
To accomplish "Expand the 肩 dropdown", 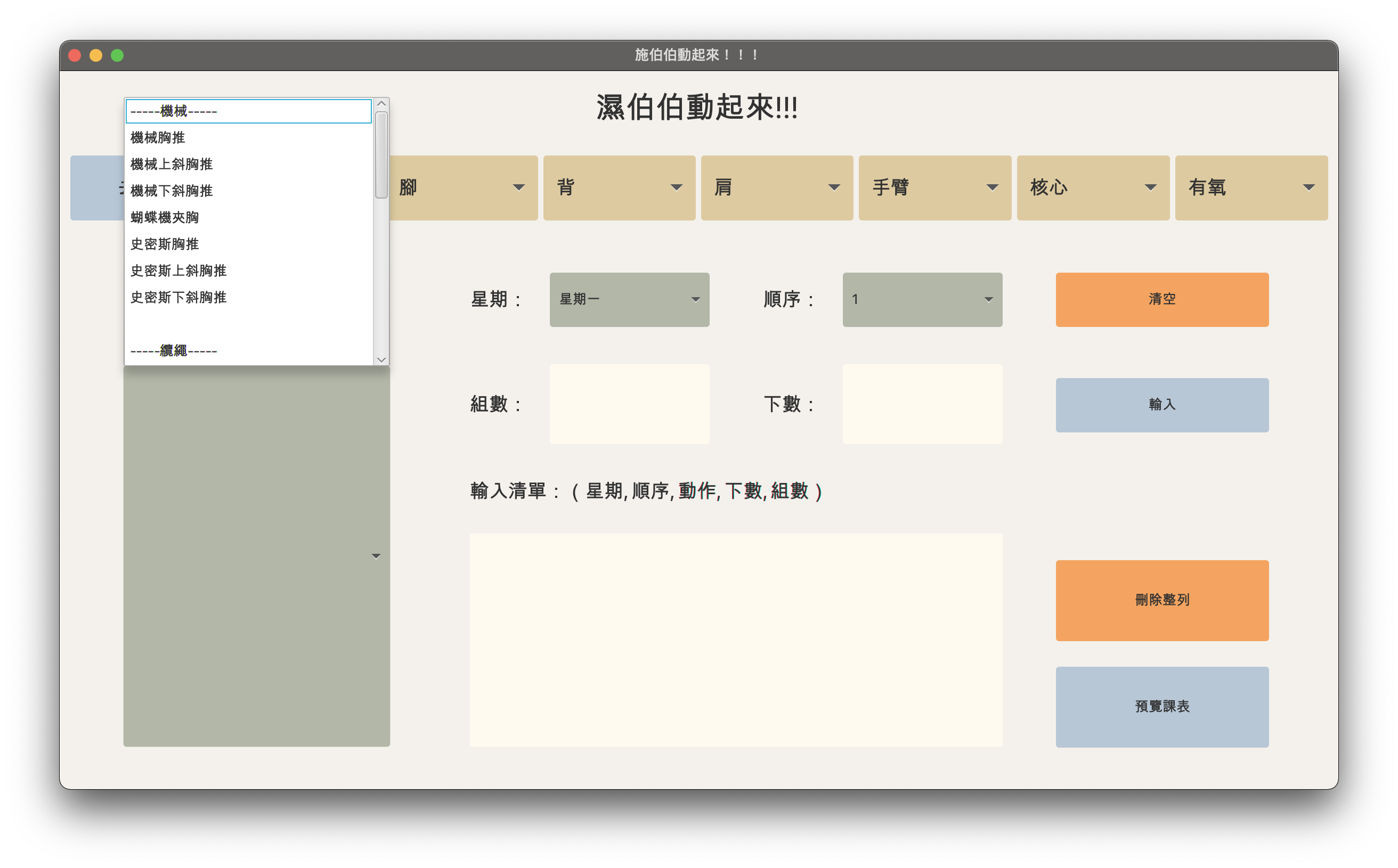I will (777, 188).
